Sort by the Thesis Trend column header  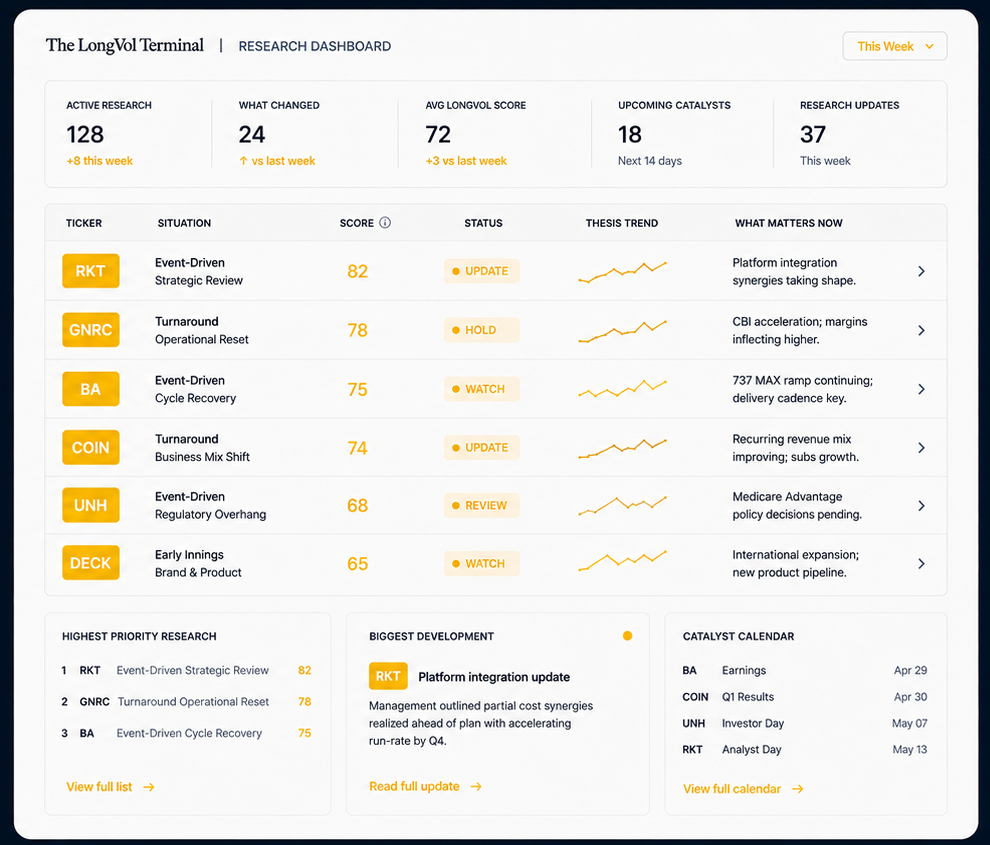pyautogui.click(x=622, y=223)
